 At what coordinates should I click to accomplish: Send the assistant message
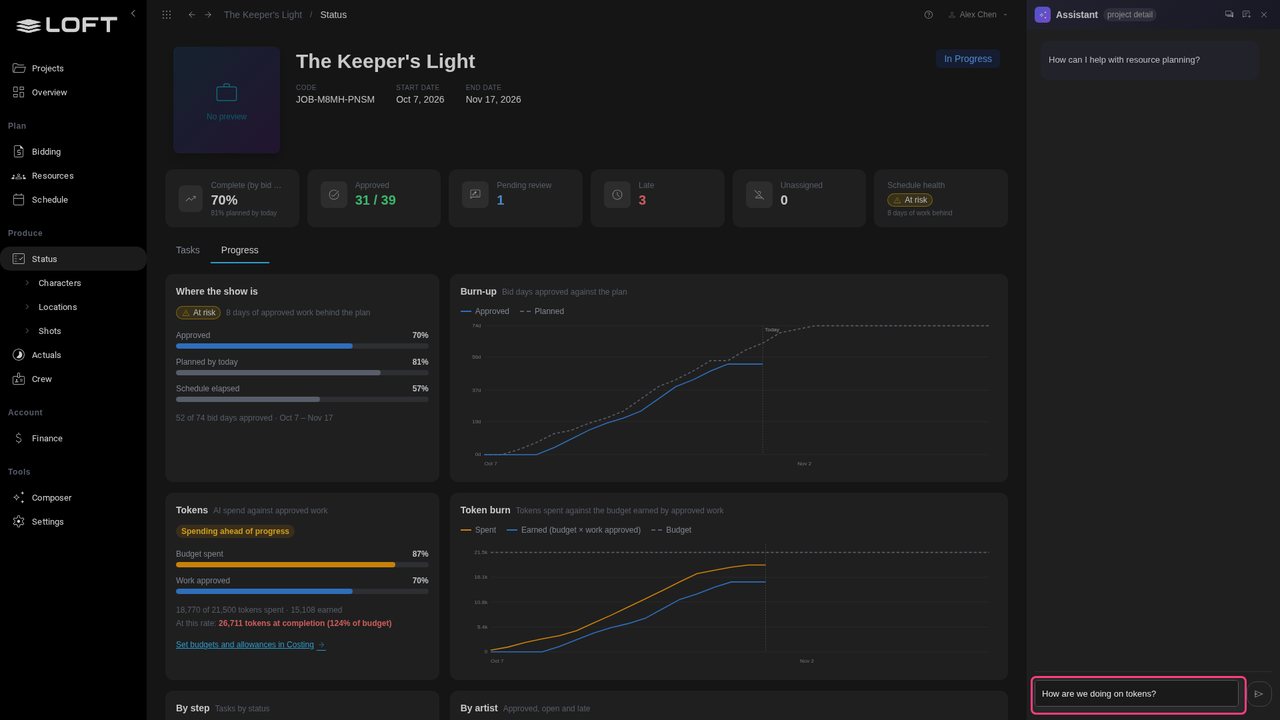pyautogui.click(x=1259, y=694)
